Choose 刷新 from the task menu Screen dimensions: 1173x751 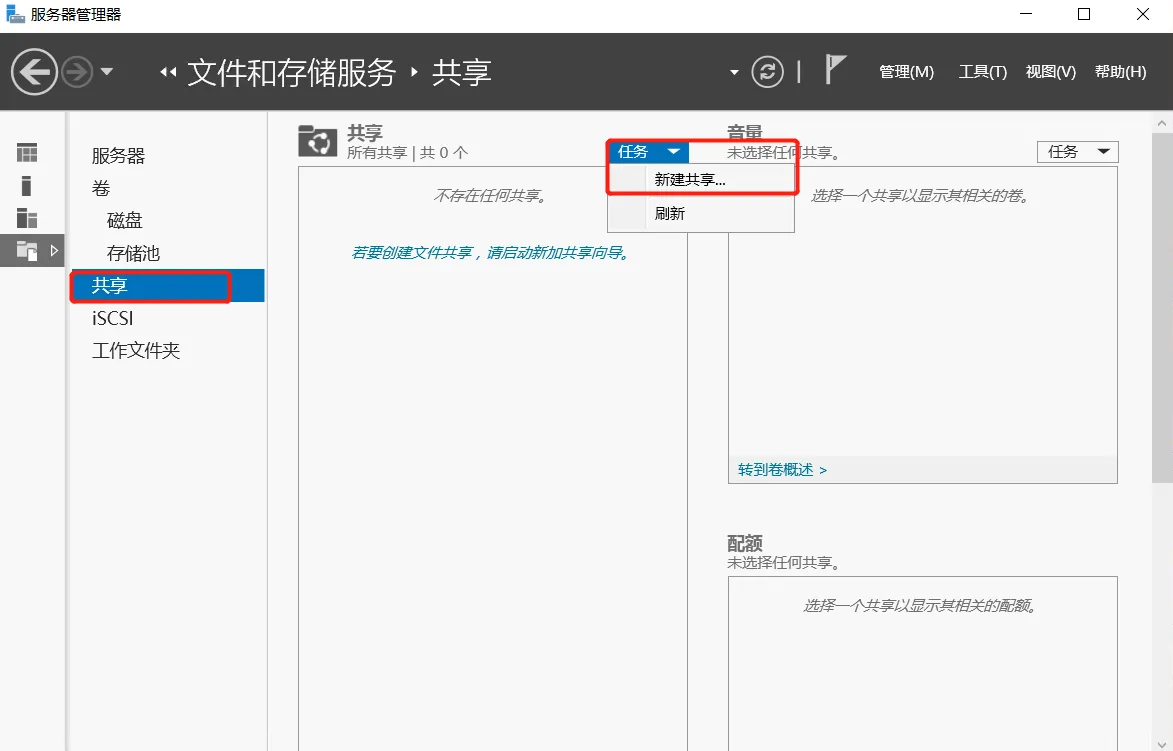pyautogui.click(x=670, y=213)
